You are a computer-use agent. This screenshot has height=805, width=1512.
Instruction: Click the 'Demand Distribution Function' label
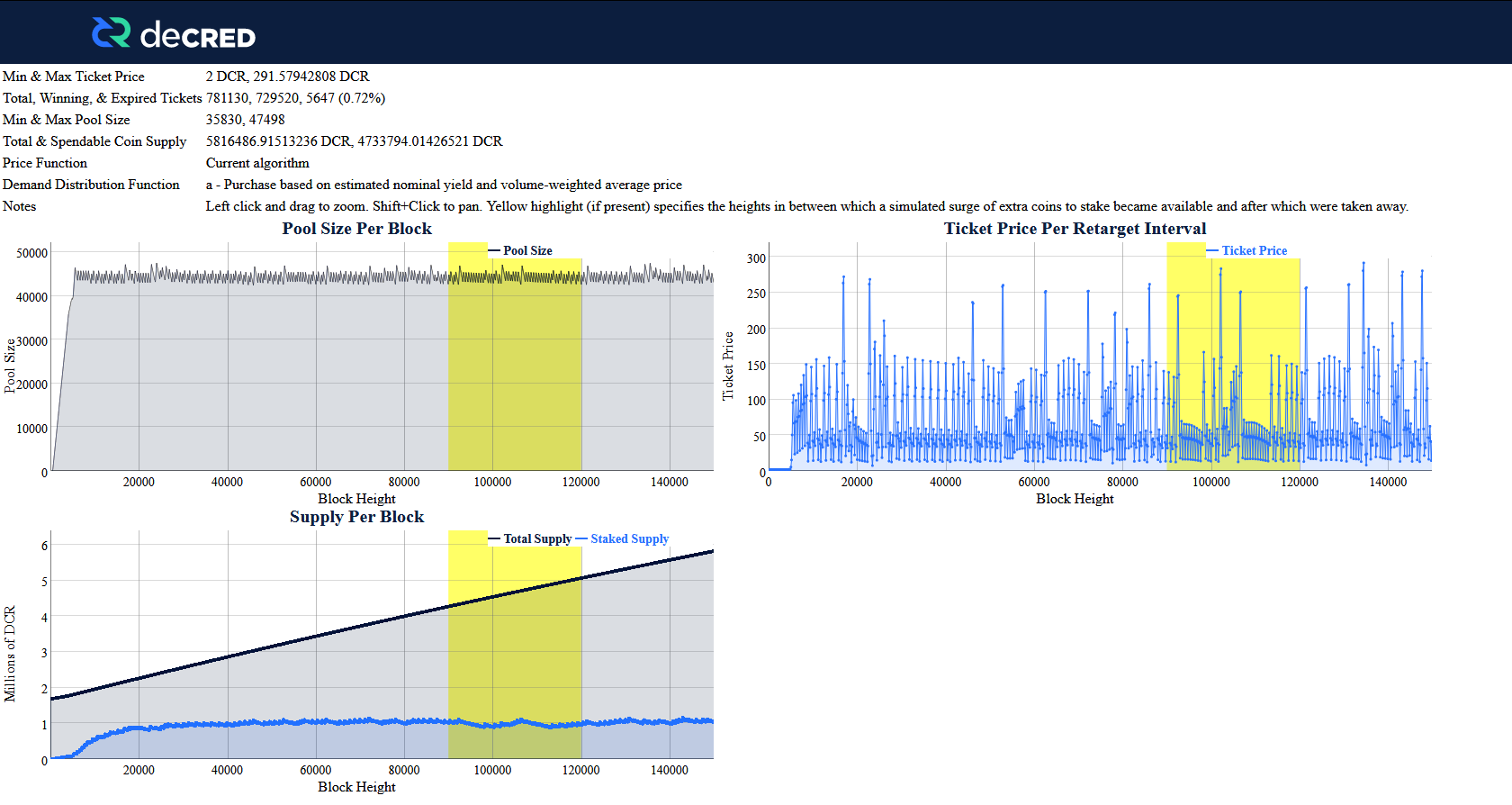91,185
